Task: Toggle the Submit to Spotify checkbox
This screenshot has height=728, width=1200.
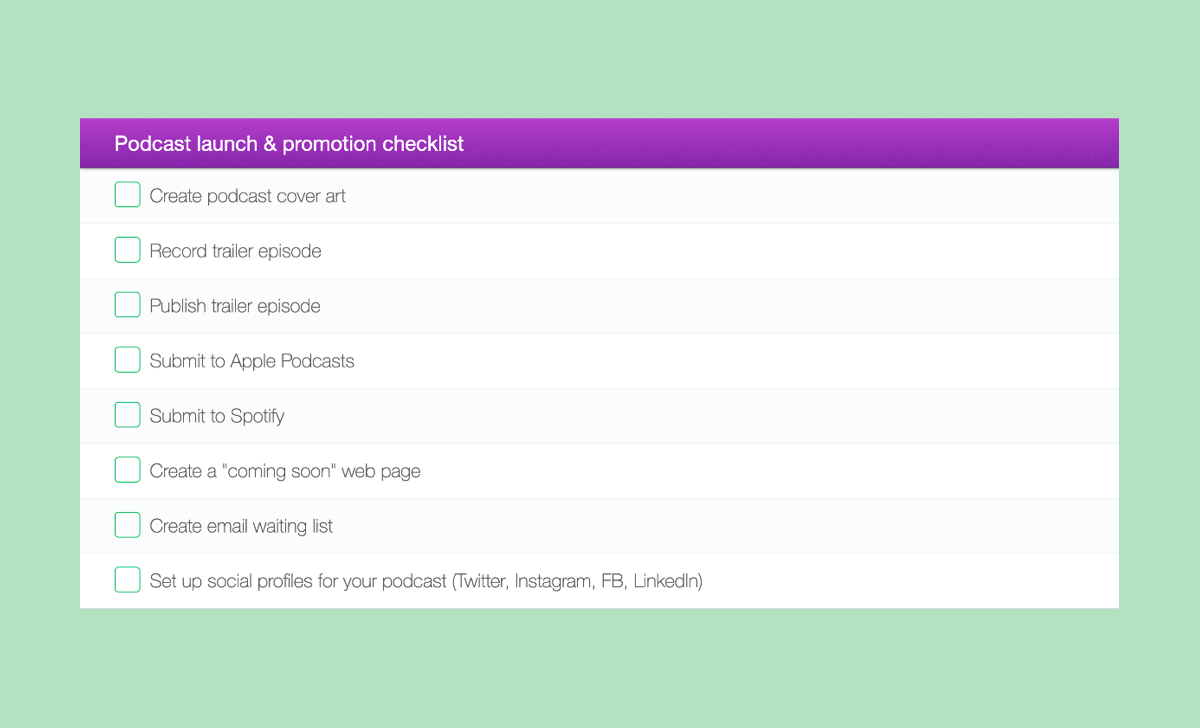Action: [x=127, y=415]
